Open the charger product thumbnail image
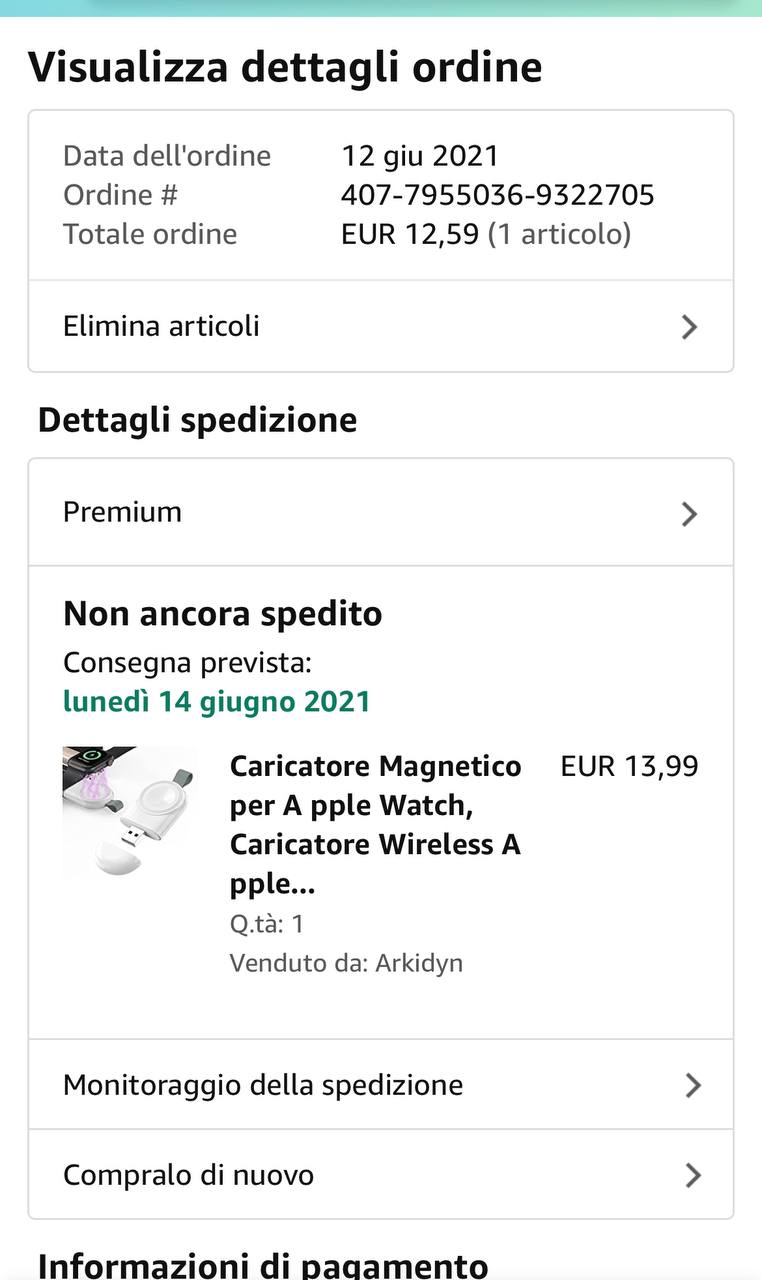Image resolution: width=762 pixels, height=1280 pixels. click(x=129, y=812)
